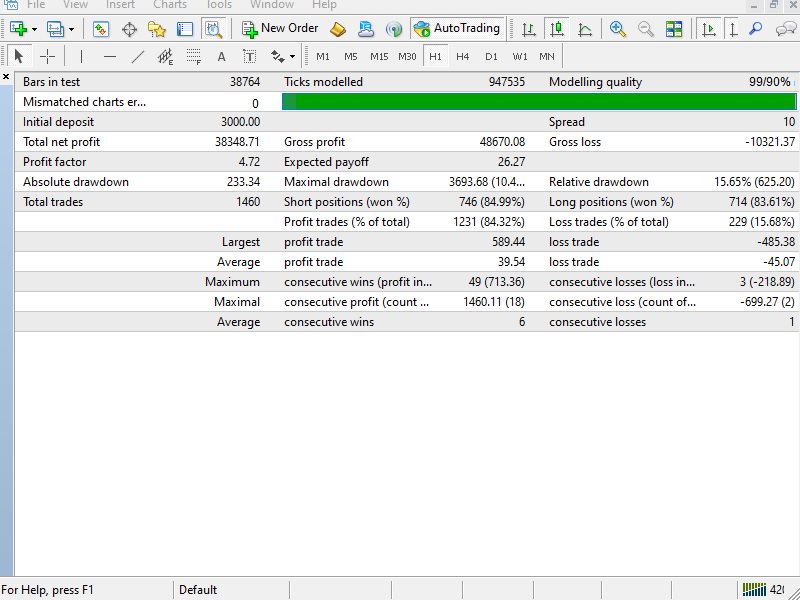The height and width of the screenshot is (600, 800).
Task: Toggle the AutoTrading button
Action: coord(457,28)
